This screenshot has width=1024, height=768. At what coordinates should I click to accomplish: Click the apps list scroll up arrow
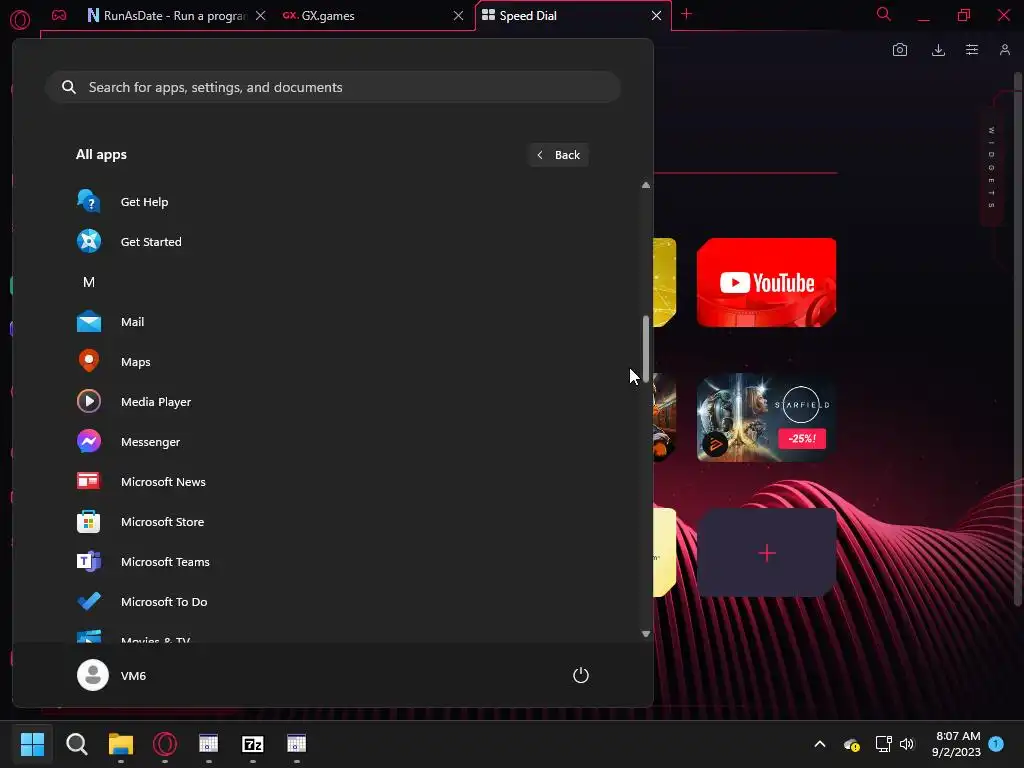point(646,185)
